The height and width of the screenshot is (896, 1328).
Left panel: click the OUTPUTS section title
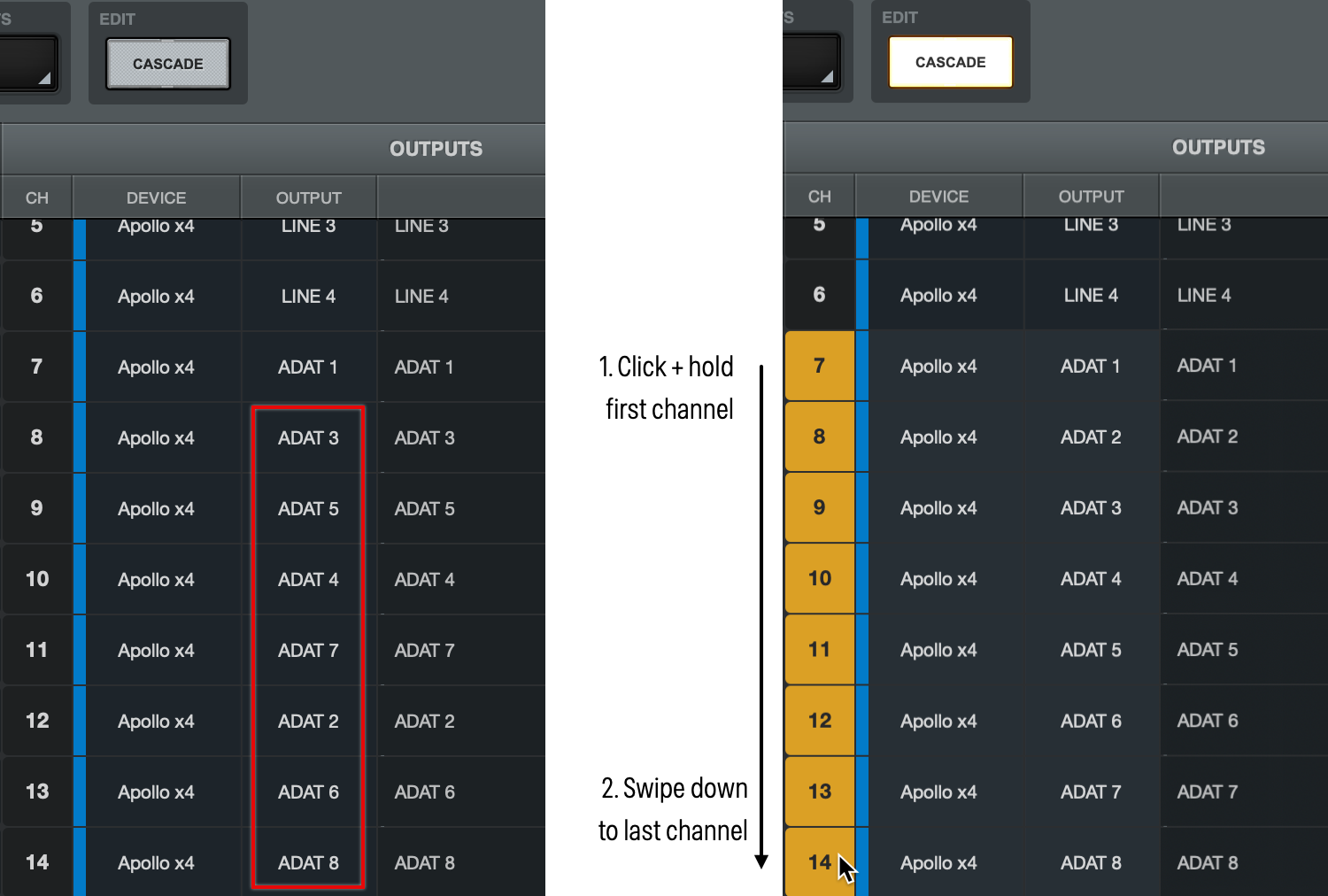436,149
